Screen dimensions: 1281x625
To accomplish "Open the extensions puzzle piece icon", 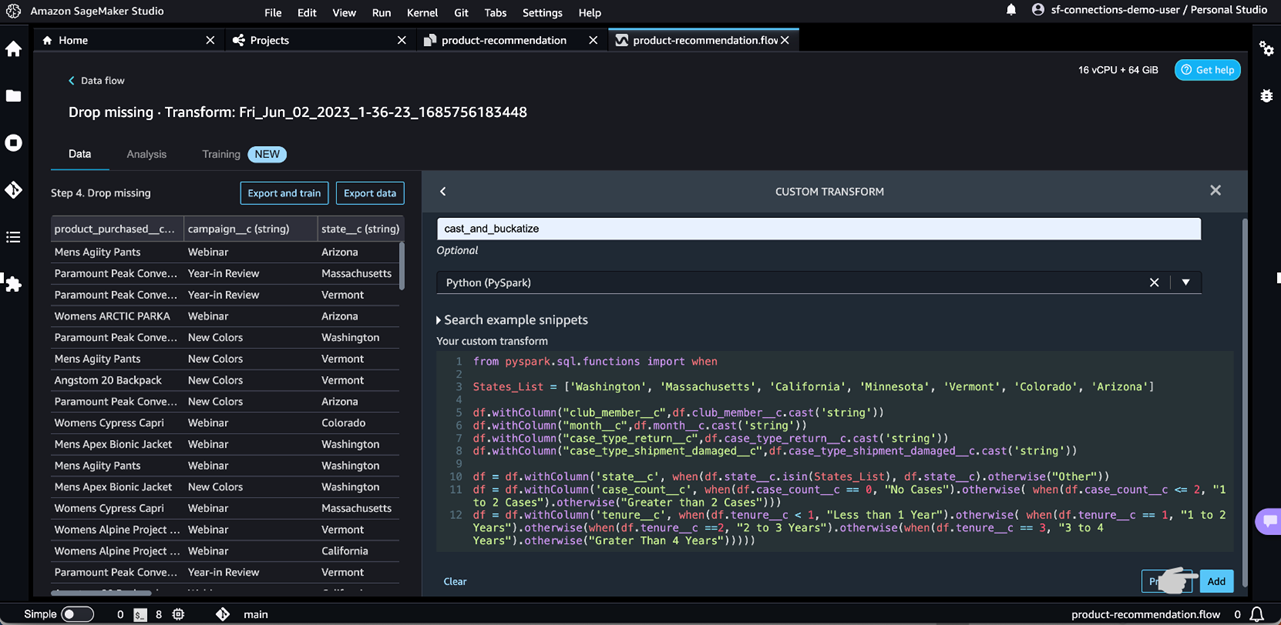I will 13,284.
